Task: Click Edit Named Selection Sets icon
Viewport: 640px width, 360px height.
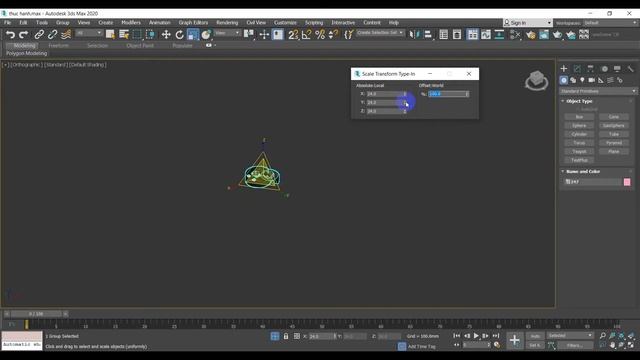Action: pos(348,35)
